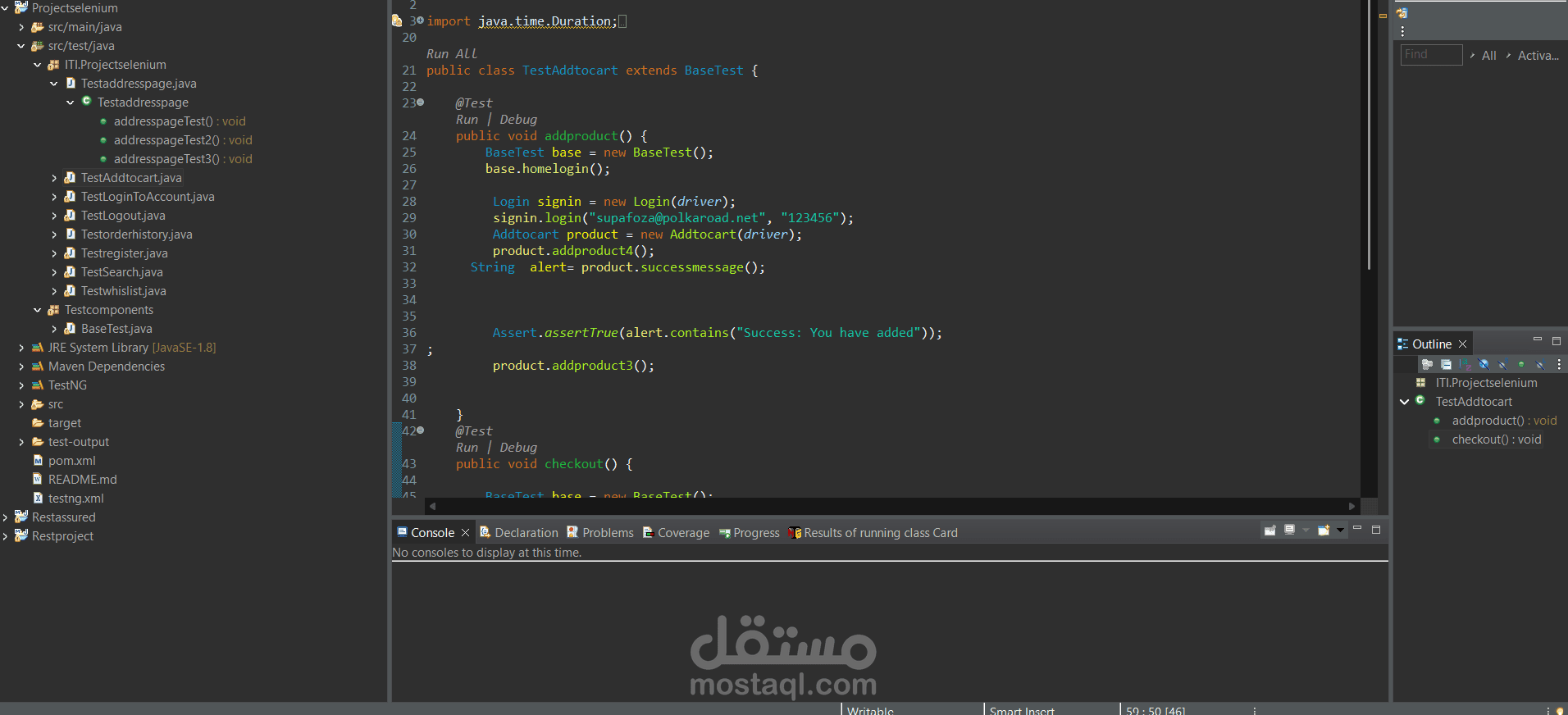Screen dimensions: 1568x715
Task: Click the Open Console icon
Action: [x=1323, y=530]
